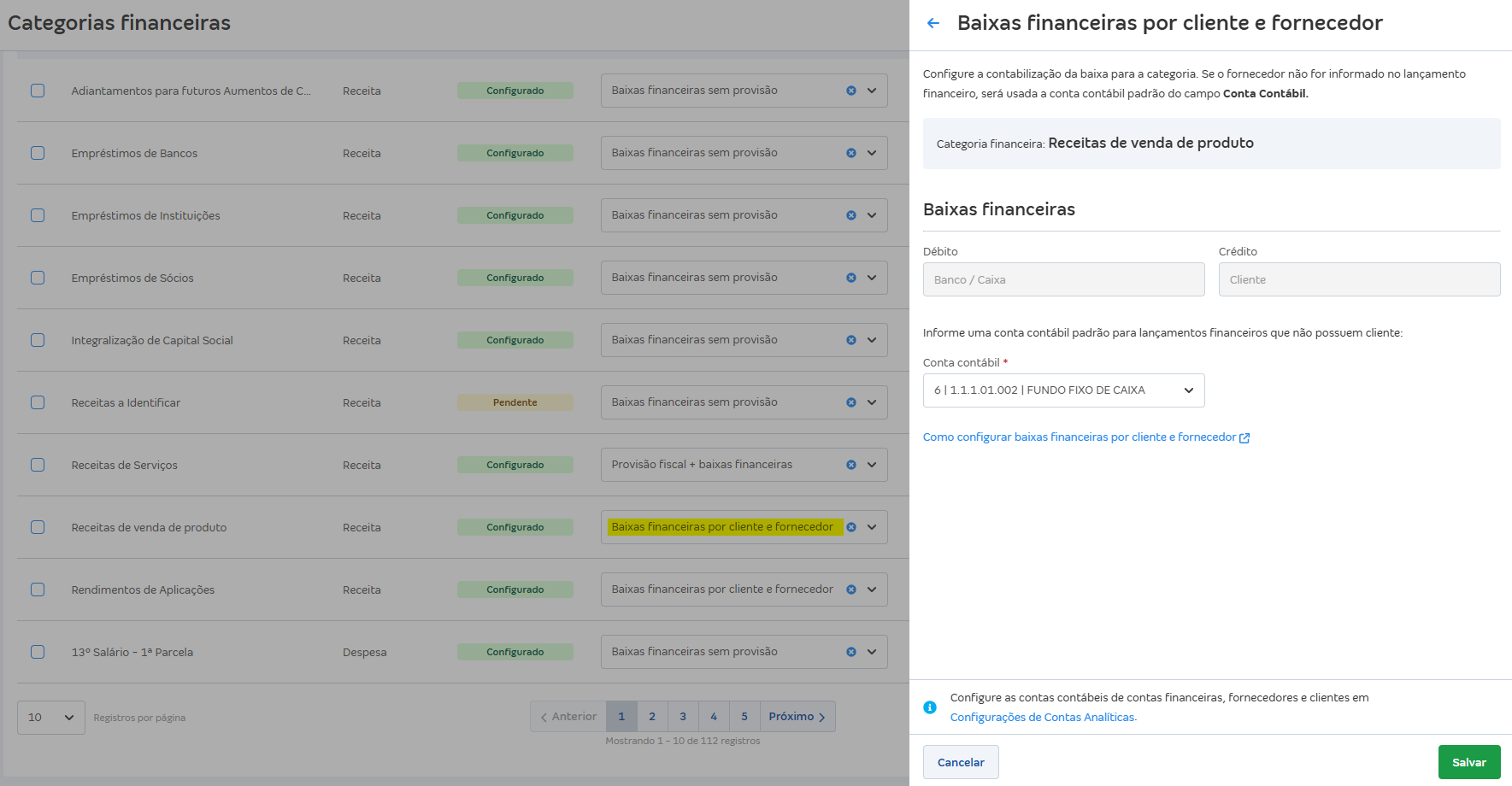Click Anterior in the pagination bar
Viewport: 1512px width, 786px height.
pyautogui.click(x=568, y=716)
